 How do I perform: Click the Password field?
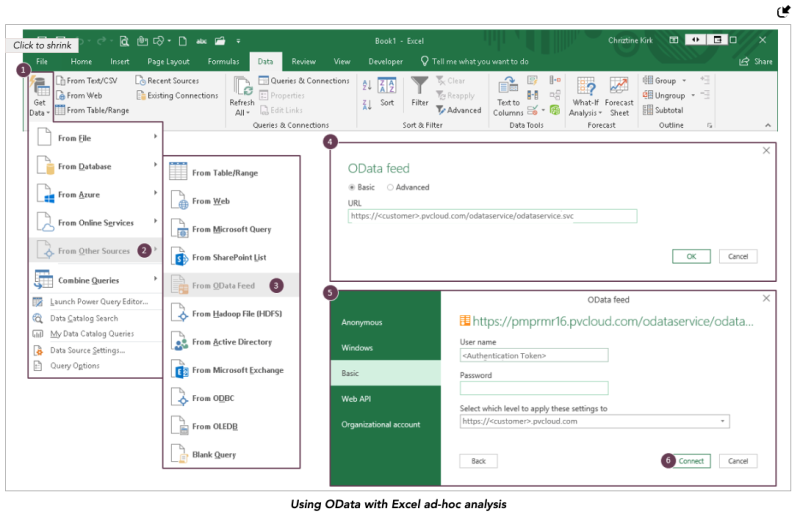[534, 388]
